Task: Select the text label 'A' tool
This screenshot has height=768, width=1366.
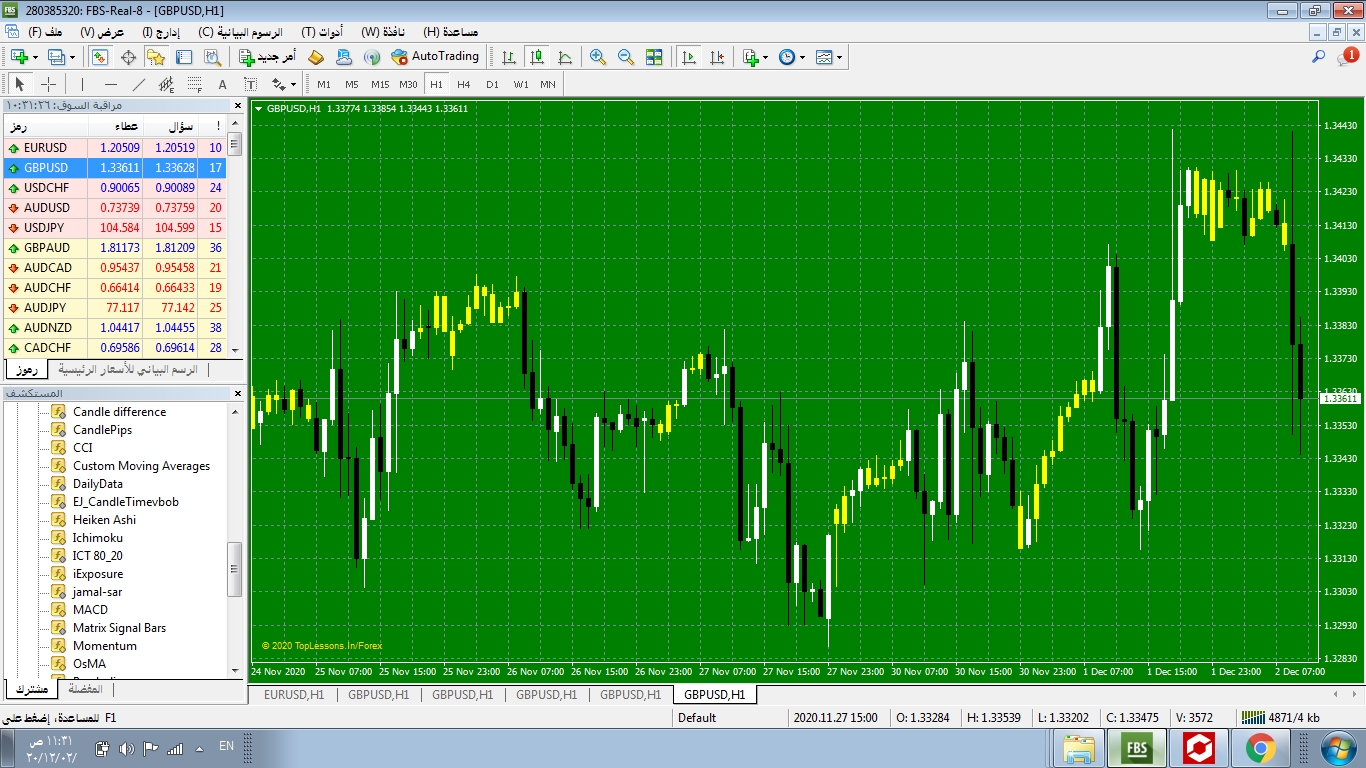Action: [222, 85]
